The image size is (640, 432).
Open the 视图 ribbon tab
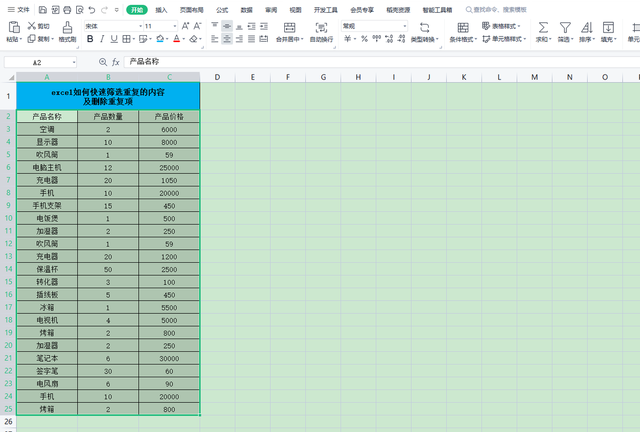coord(295,10)
